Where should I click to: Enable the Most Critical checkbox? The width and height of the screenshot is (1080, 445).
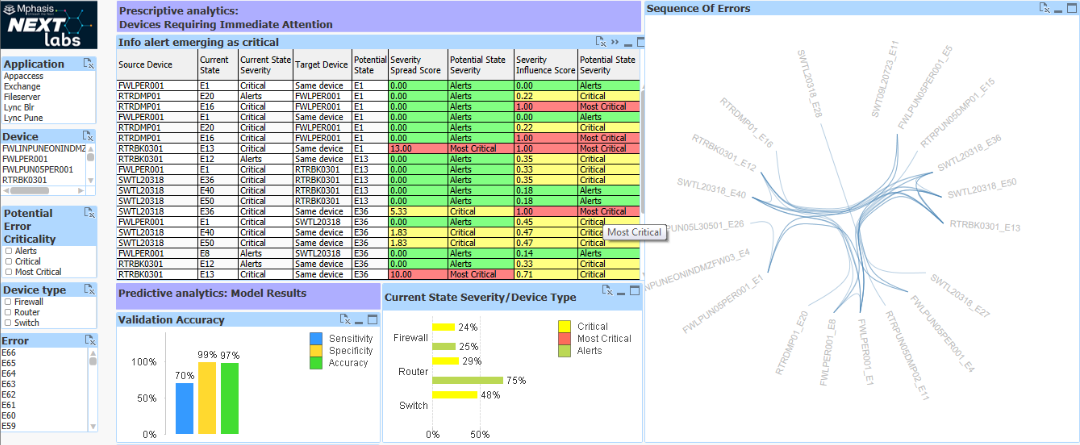[x=8, y=271]
